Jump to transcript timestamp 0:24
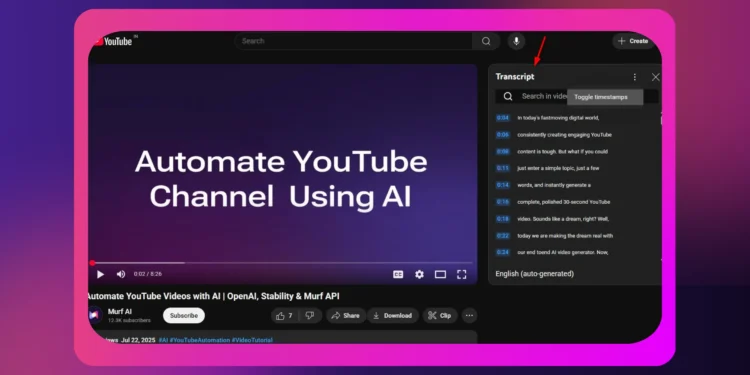750x375 pixels. (503, 252)
